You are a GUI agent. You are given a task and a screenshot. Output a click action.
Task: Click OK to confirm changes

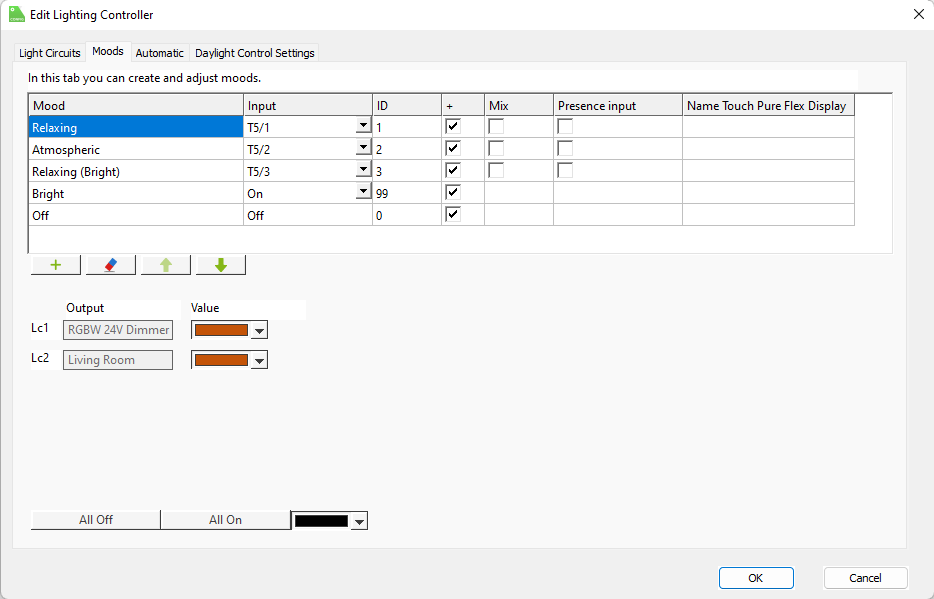tap(755, 577)
